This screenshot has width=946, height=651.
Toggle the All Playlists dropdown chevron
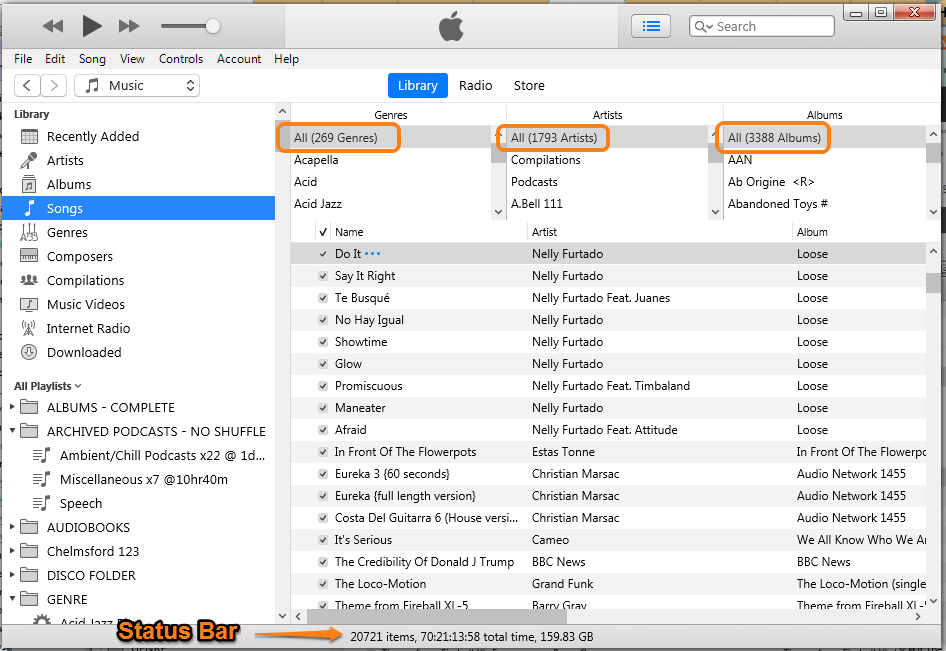point(78,386)
